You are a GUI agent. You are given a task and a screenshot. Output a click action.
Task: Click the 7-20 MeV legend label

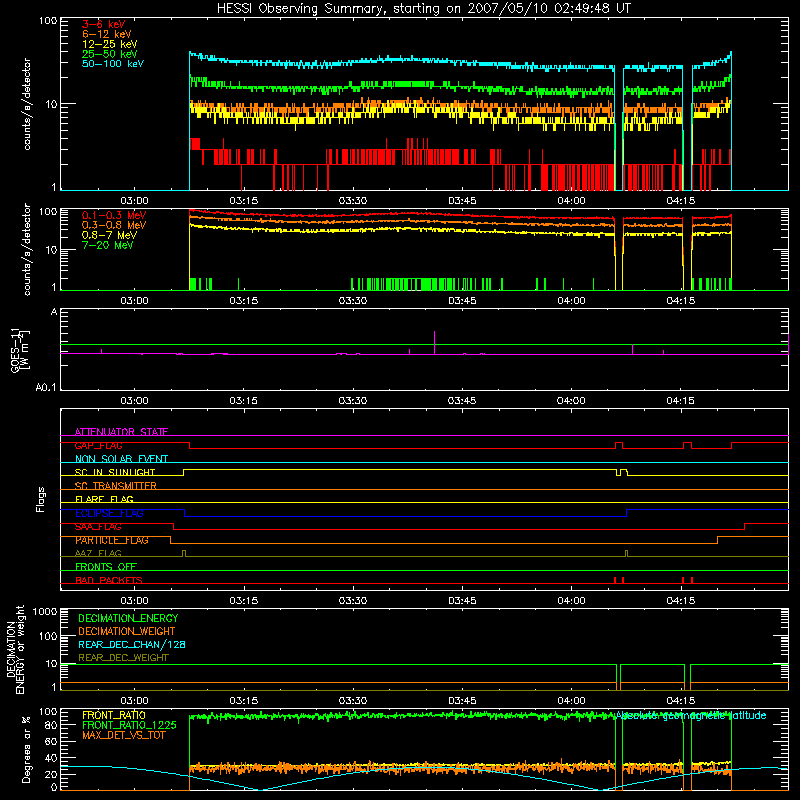[108, 245]
